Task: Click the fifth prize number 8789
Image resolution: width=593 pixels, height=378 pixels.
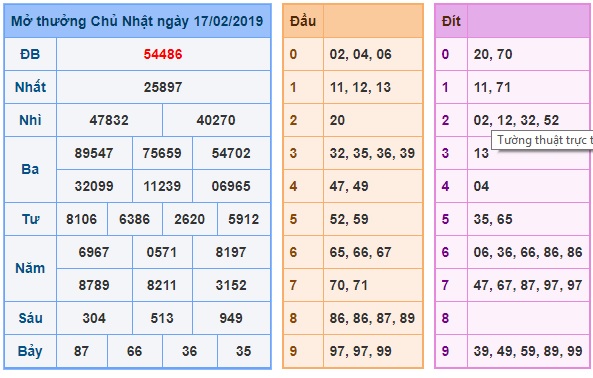Action: click(94, 285)
